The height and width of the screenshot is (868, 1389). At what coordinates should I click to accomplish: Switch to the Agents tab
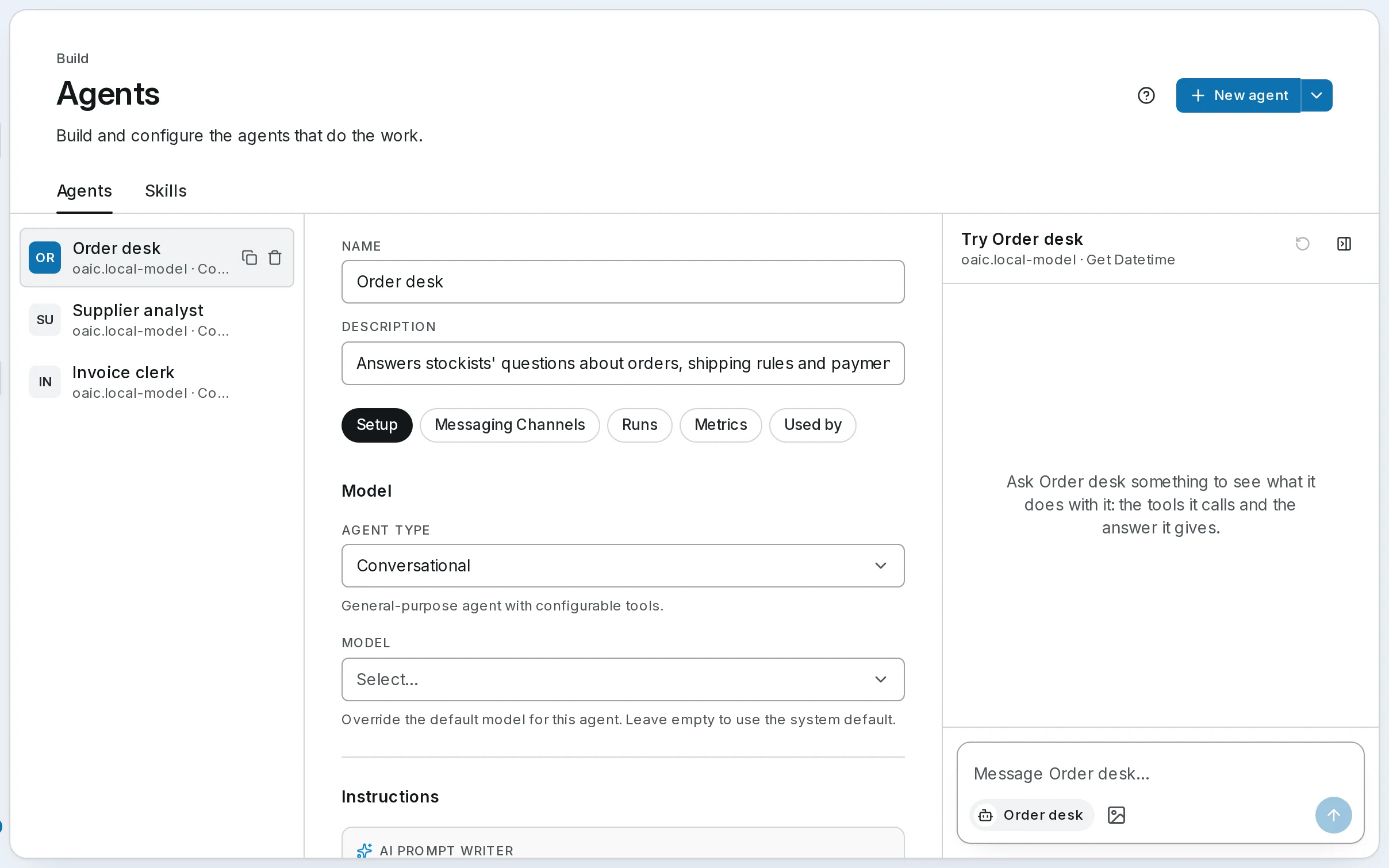(85, 191)
